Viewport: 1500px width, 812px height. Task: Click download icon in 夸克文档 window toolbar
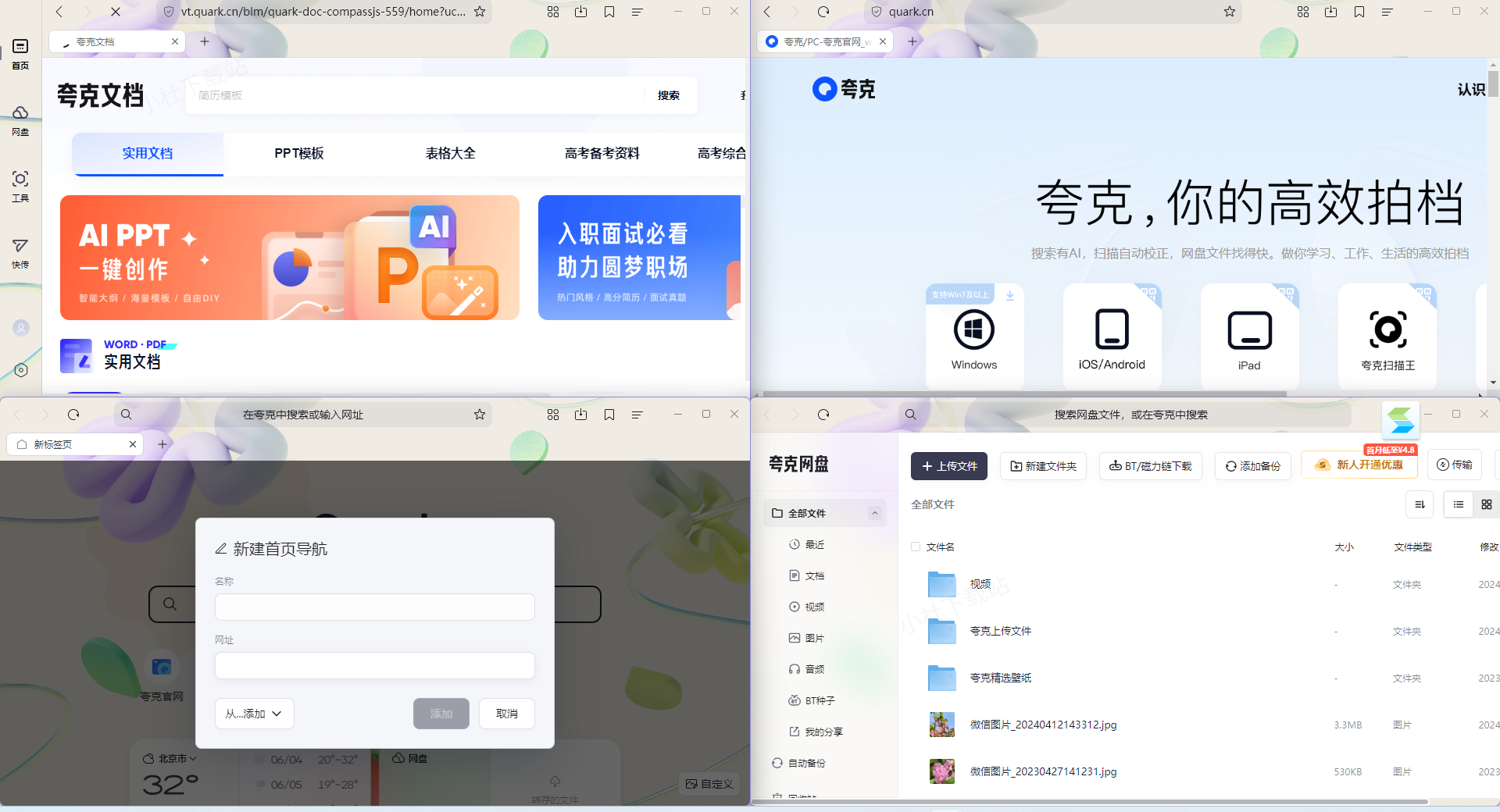(581, 12)
